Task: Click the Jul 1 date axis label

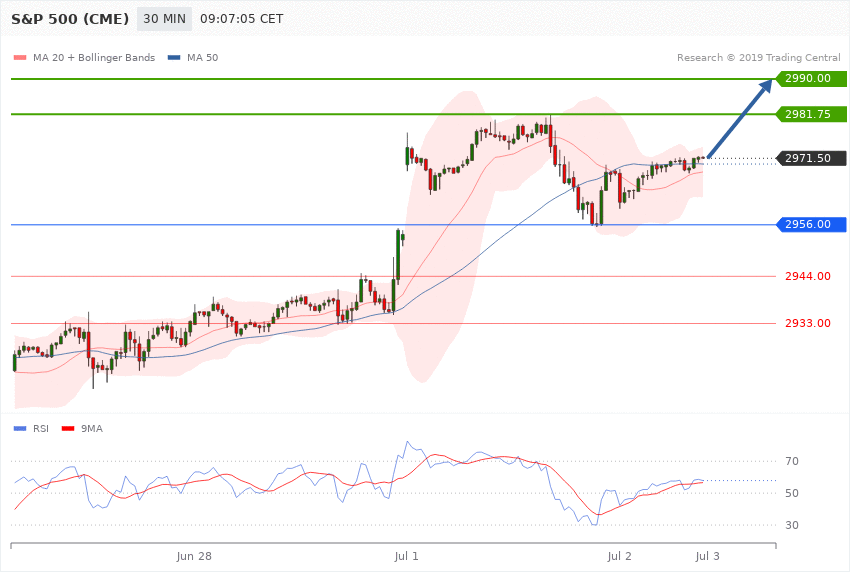Action: pos(407,556)
